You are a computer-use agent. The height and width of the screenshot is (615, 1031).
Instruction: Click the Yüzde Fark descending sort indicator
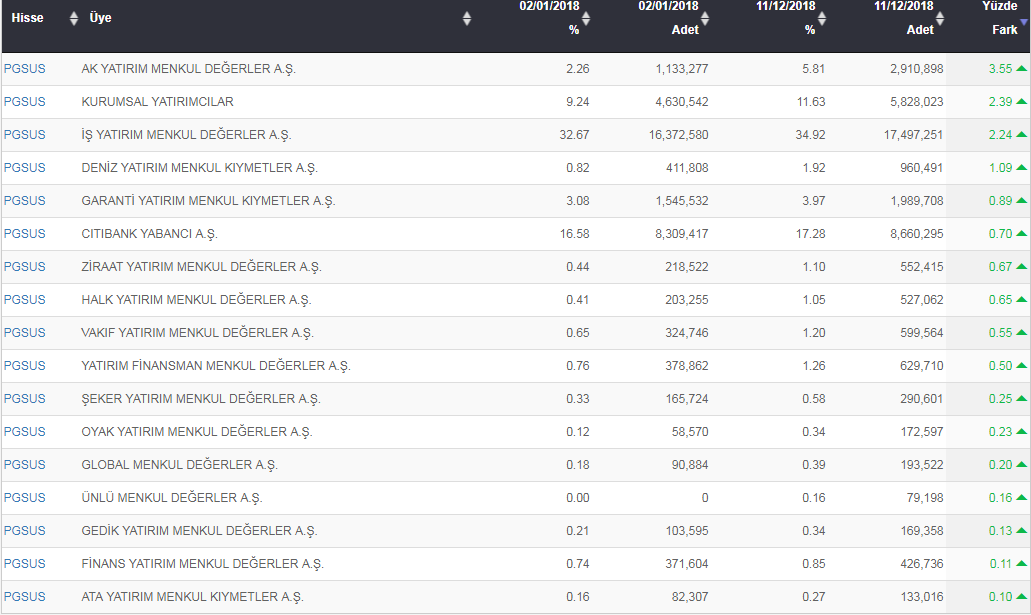(x=1024, y=23)
